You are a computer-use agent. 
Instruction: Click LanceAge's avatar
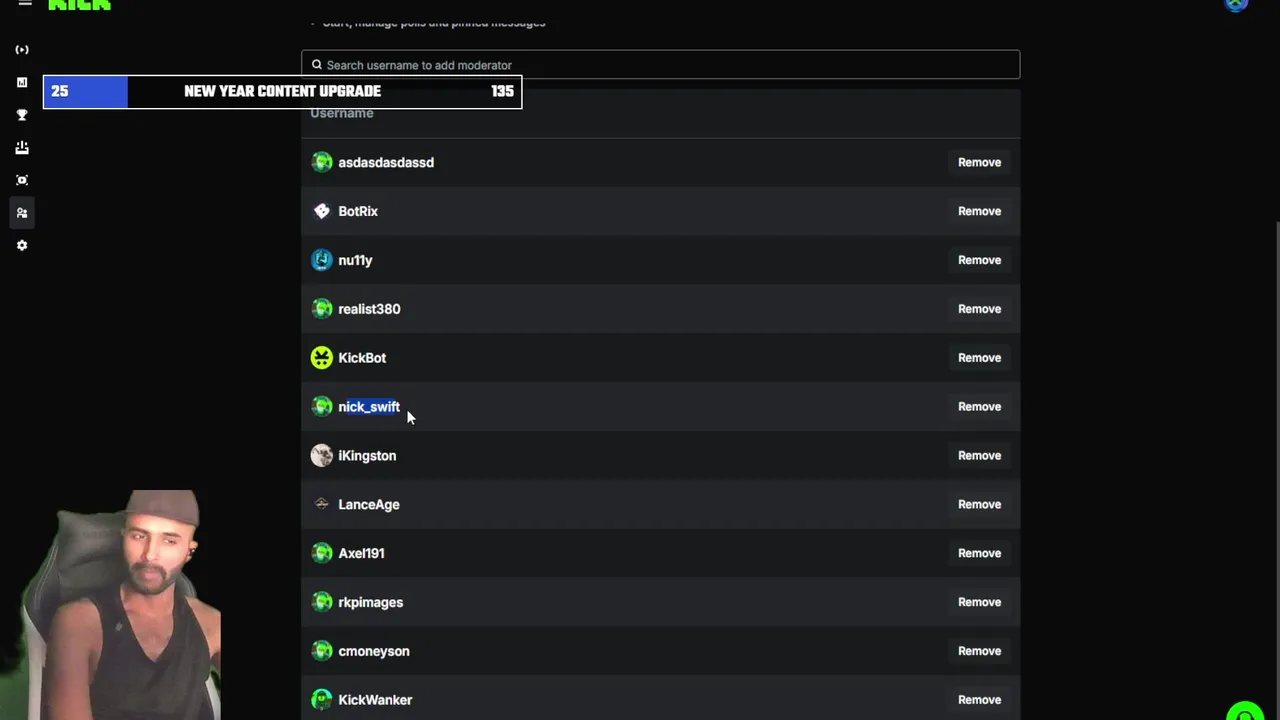(x=322, y=504)
